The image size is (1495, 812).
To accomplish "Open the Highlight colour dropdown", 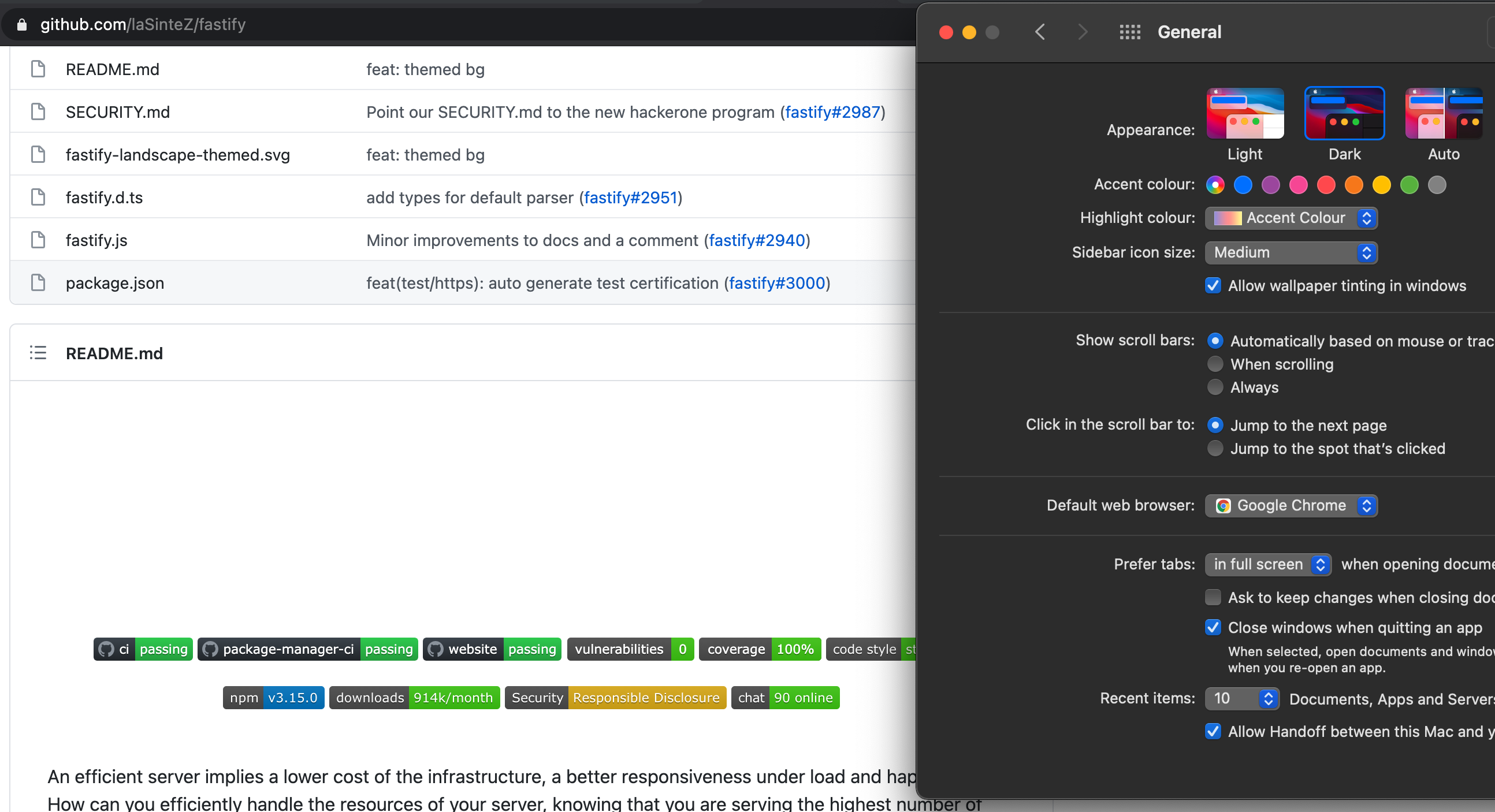I will tap(1291, 218).
